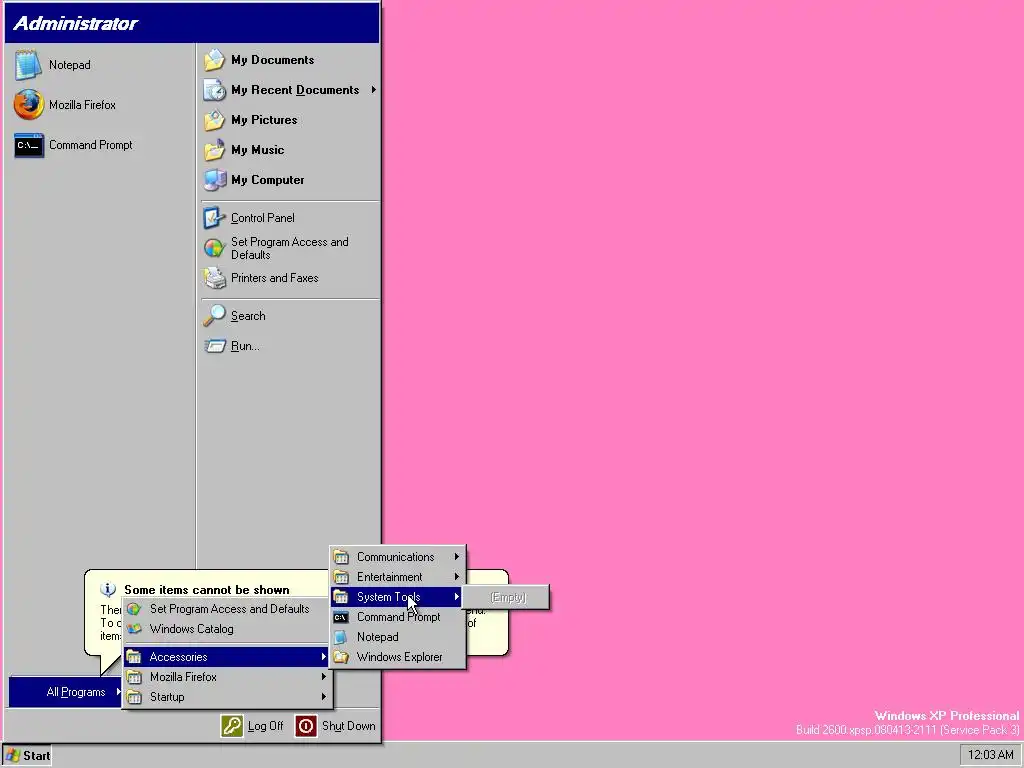This screenshot has height=768, width=1024.
Task: Open the All Programs menu
Action: [x=65, y=692]
